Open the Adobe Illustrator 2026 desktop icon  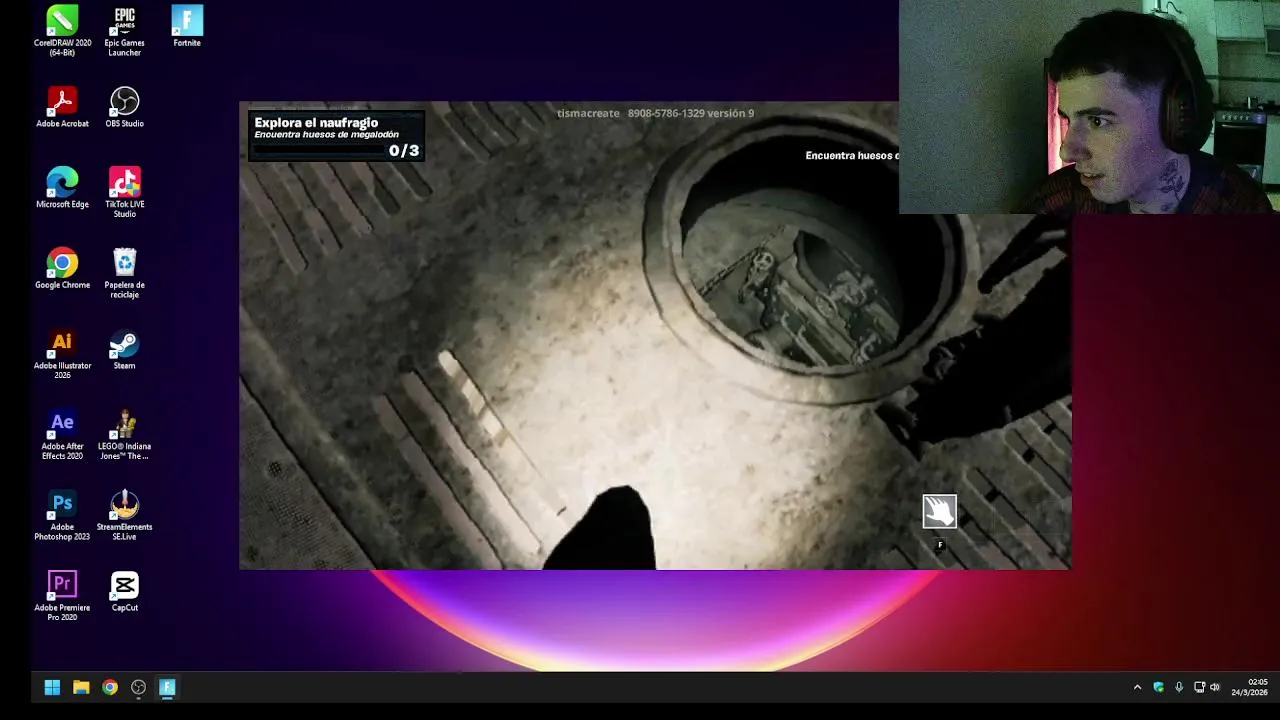tap(62, 354)
